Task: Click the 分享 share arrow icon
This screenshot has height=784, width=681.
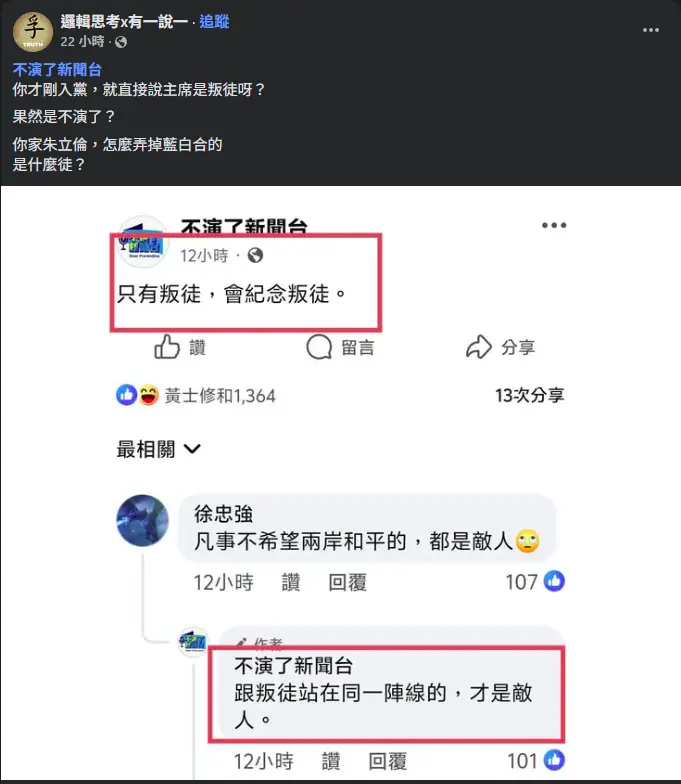Action: [x=479, y=346]
